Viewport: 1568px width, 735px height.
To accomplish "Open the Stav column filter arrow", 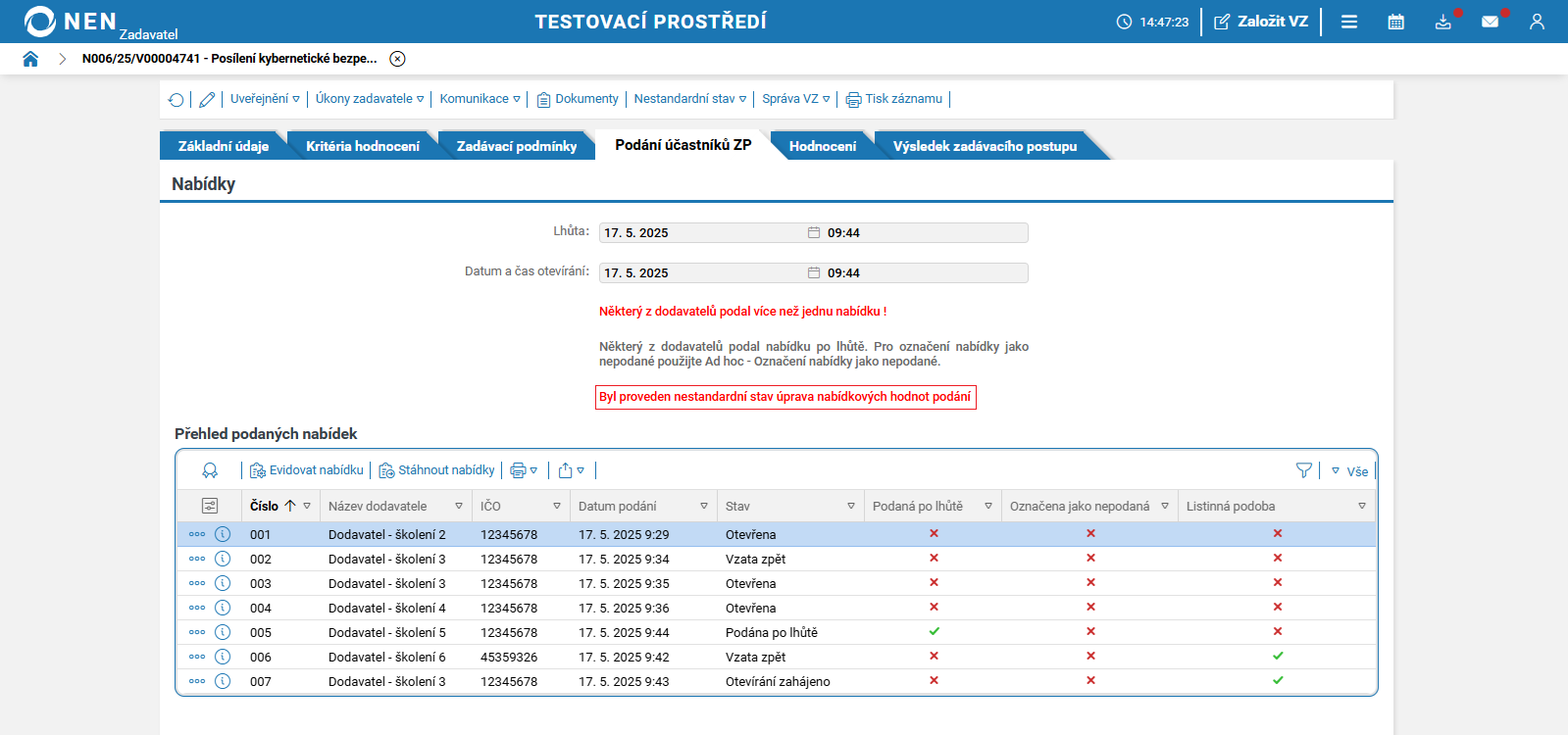I will tap(850, 507).
